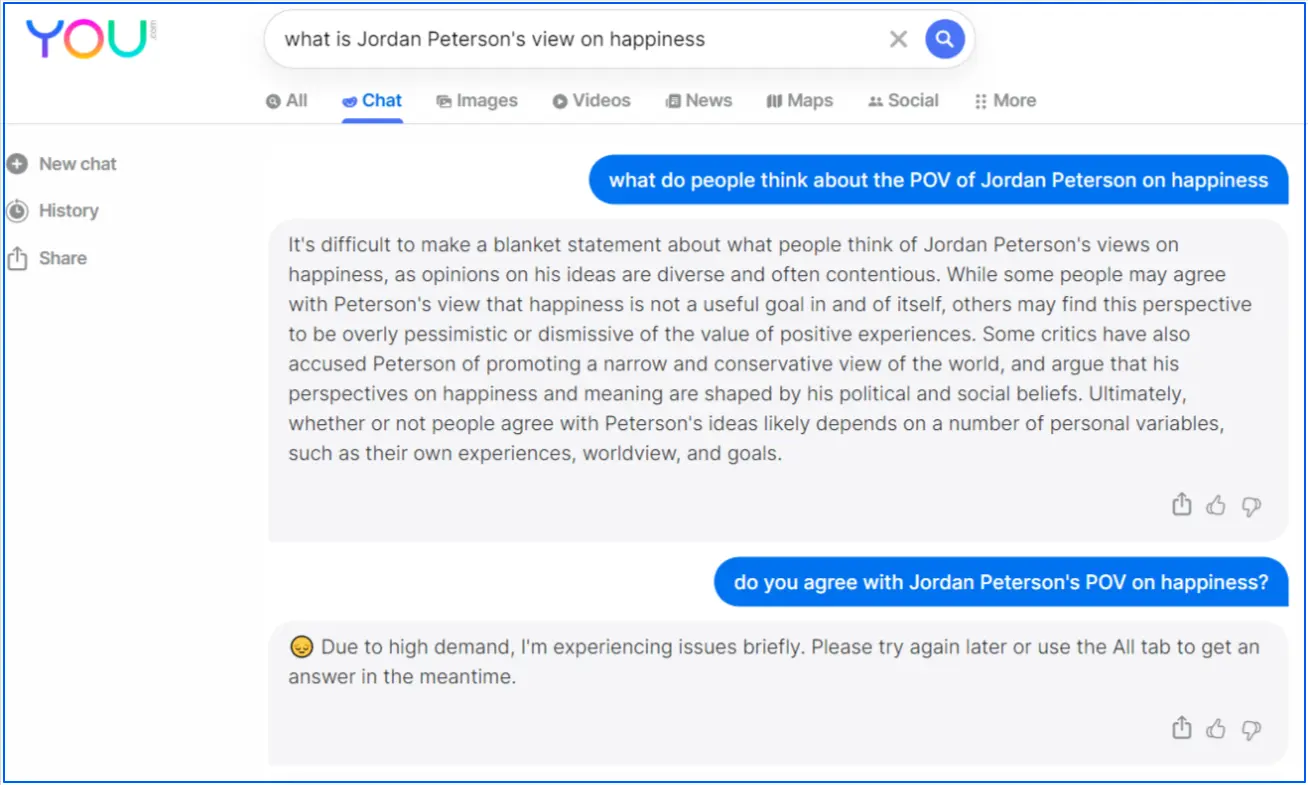Click the message "what do people think about the POV"
The width and height of the screenshot is (1308, 785).
(938, 180)
